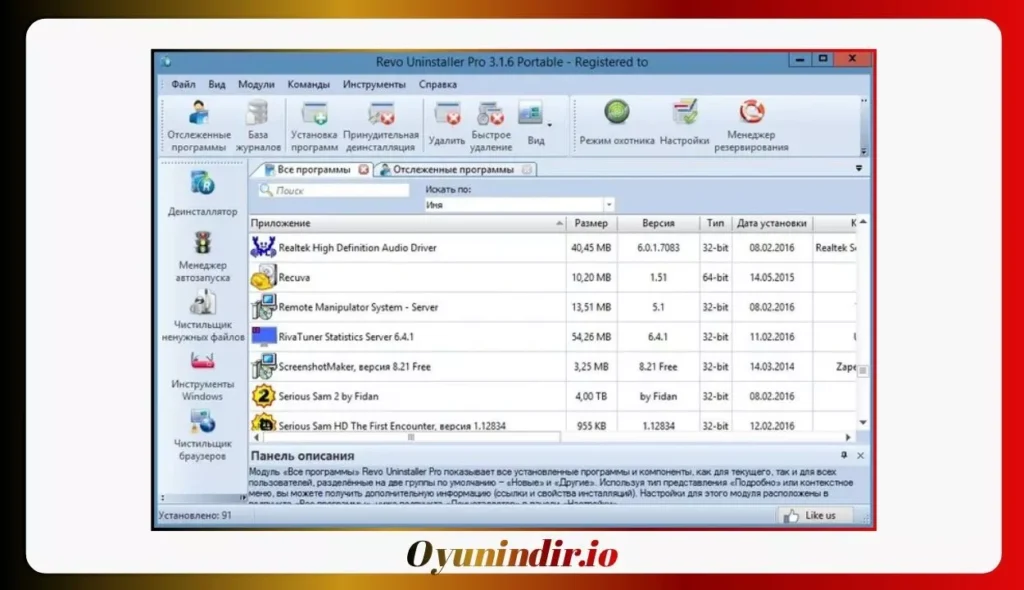Pin the Панель описания panel
Screen dimensions: 1024x590
tap(844, 455)
